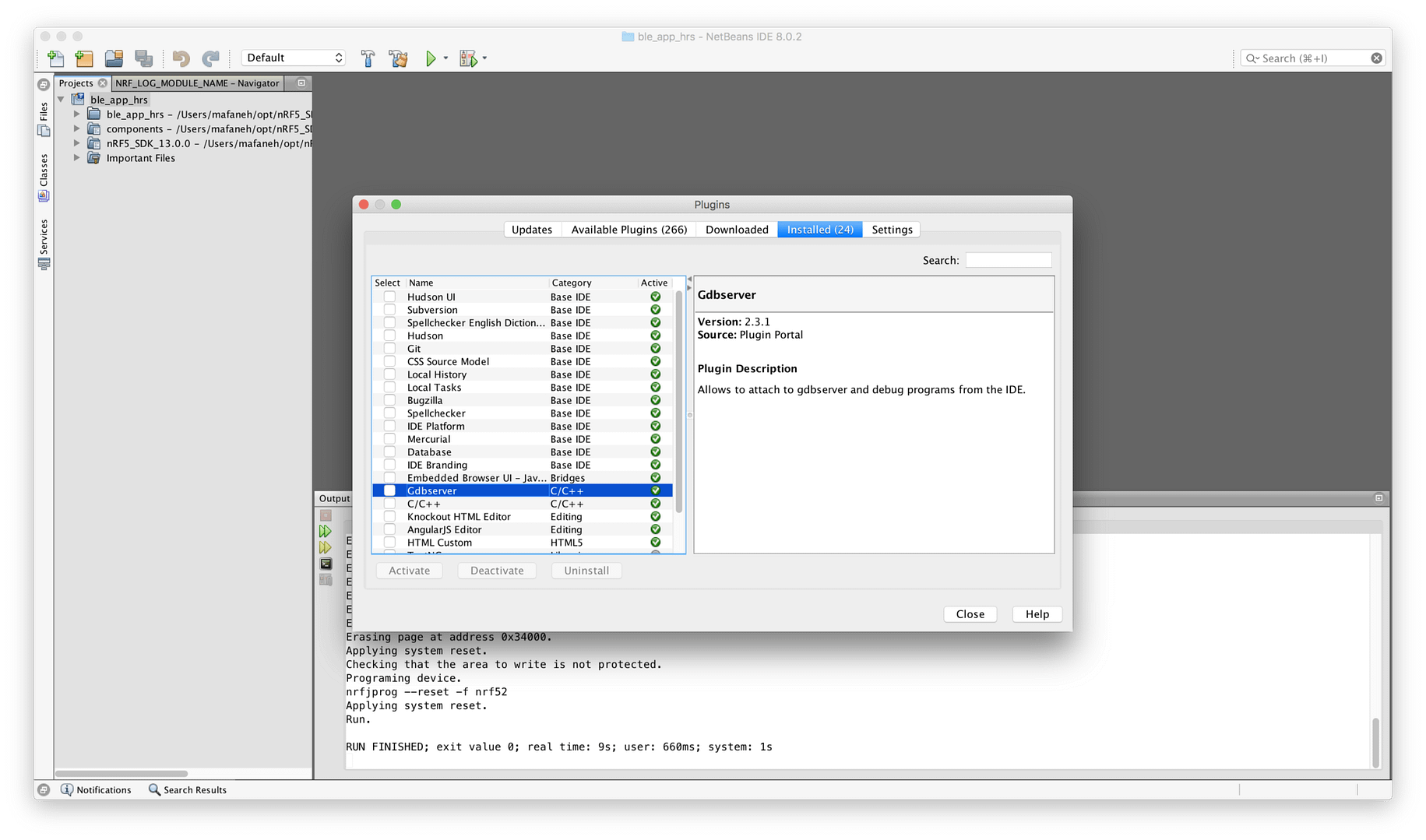The height and width of the screenshot is (840, 1426).
Task: Tick the checkbox beside Mercurial plugin
Action: [389, 438]
